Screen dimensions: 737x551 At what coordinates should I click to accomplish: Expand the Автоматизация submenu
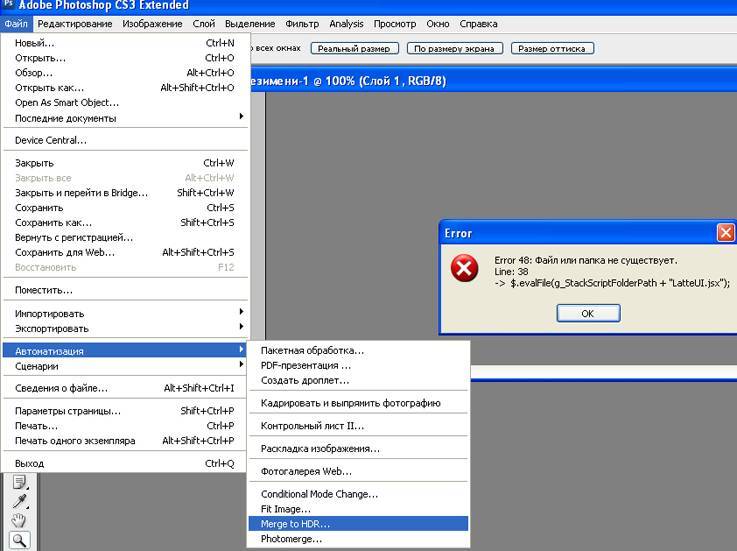coord(125,351)
